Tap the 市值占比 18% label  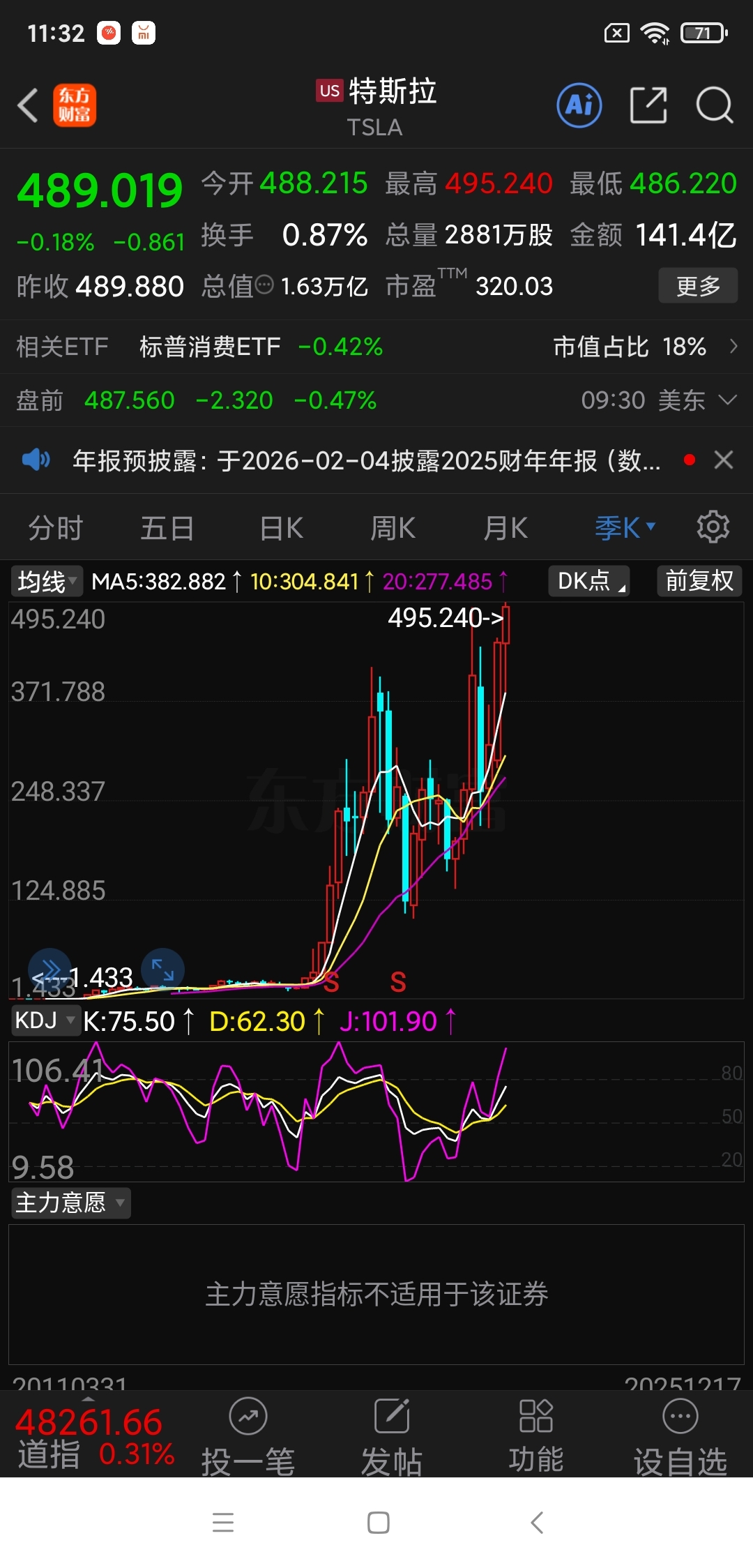tap(630, 347)
